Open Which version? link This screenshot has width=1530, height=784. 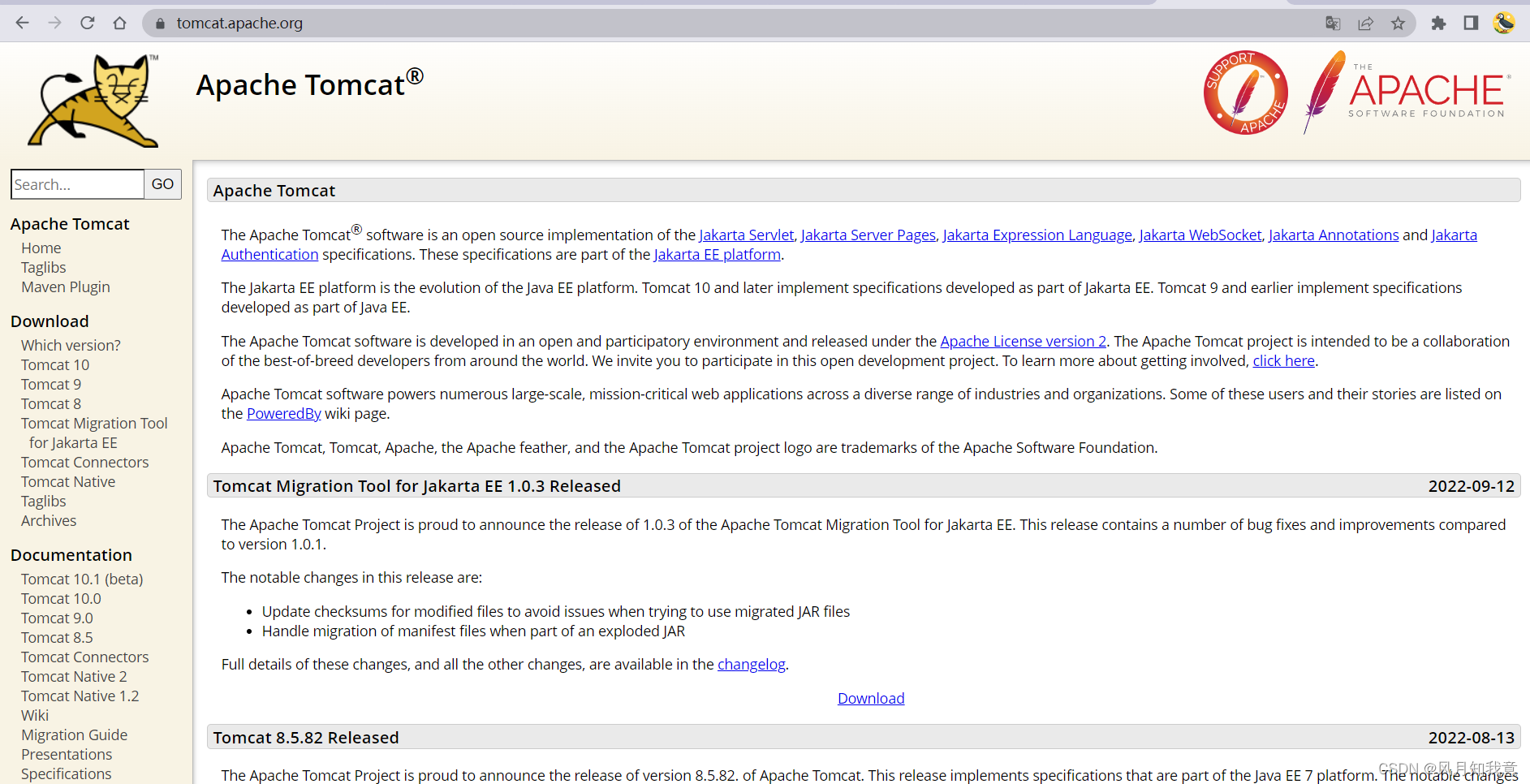coord(71,345)
